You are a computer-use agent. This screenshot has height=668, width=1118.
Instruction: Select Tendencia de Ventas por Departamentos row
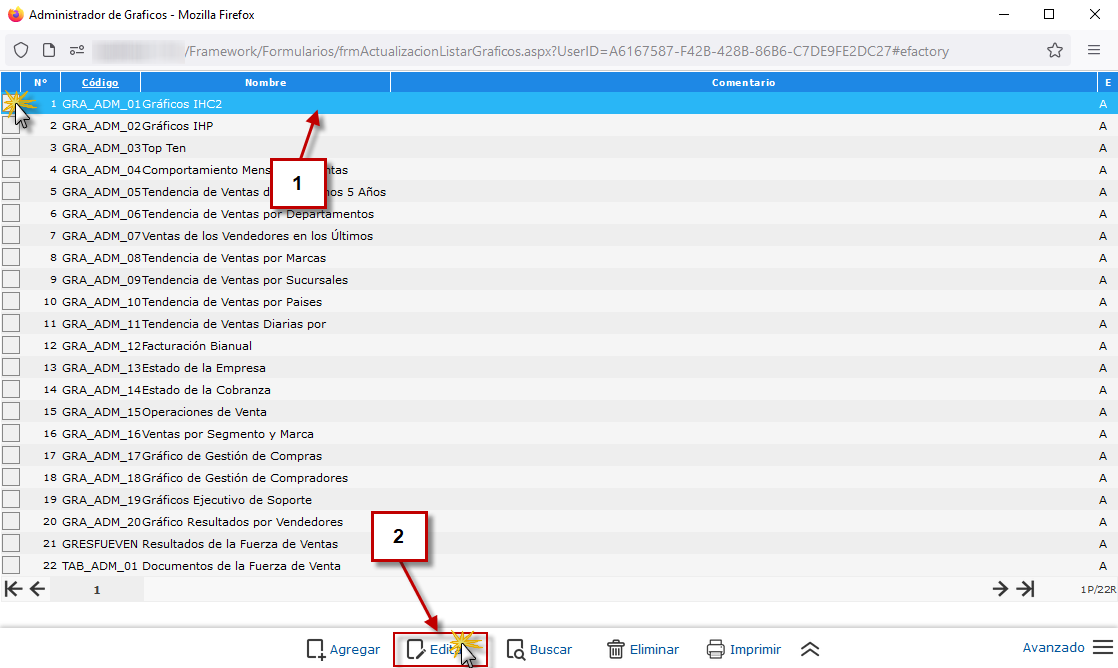coord(559,214)
